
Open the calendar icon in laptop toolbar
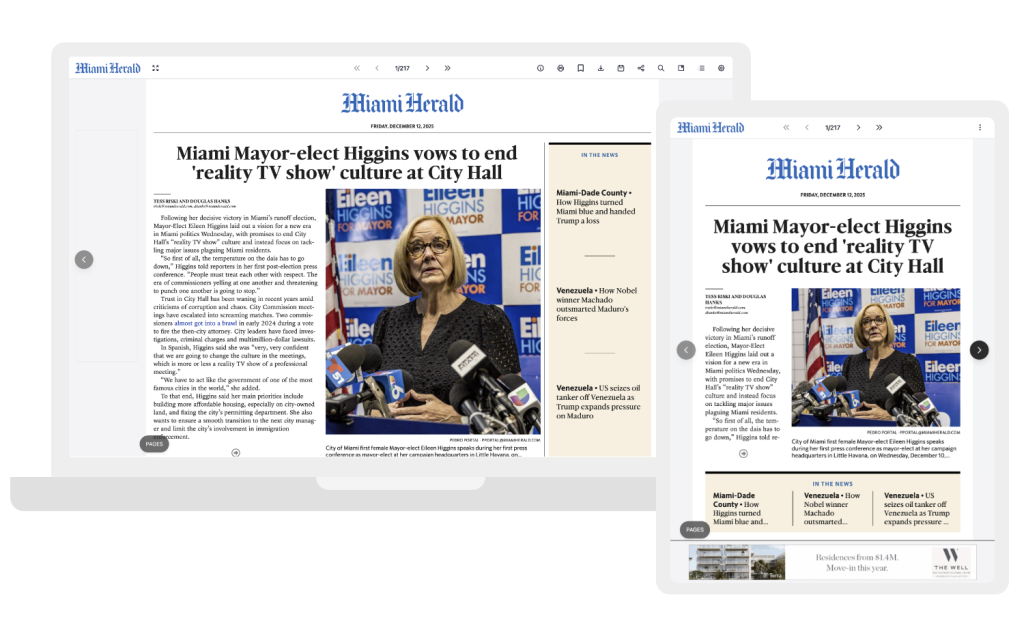(x=620, y=68)
